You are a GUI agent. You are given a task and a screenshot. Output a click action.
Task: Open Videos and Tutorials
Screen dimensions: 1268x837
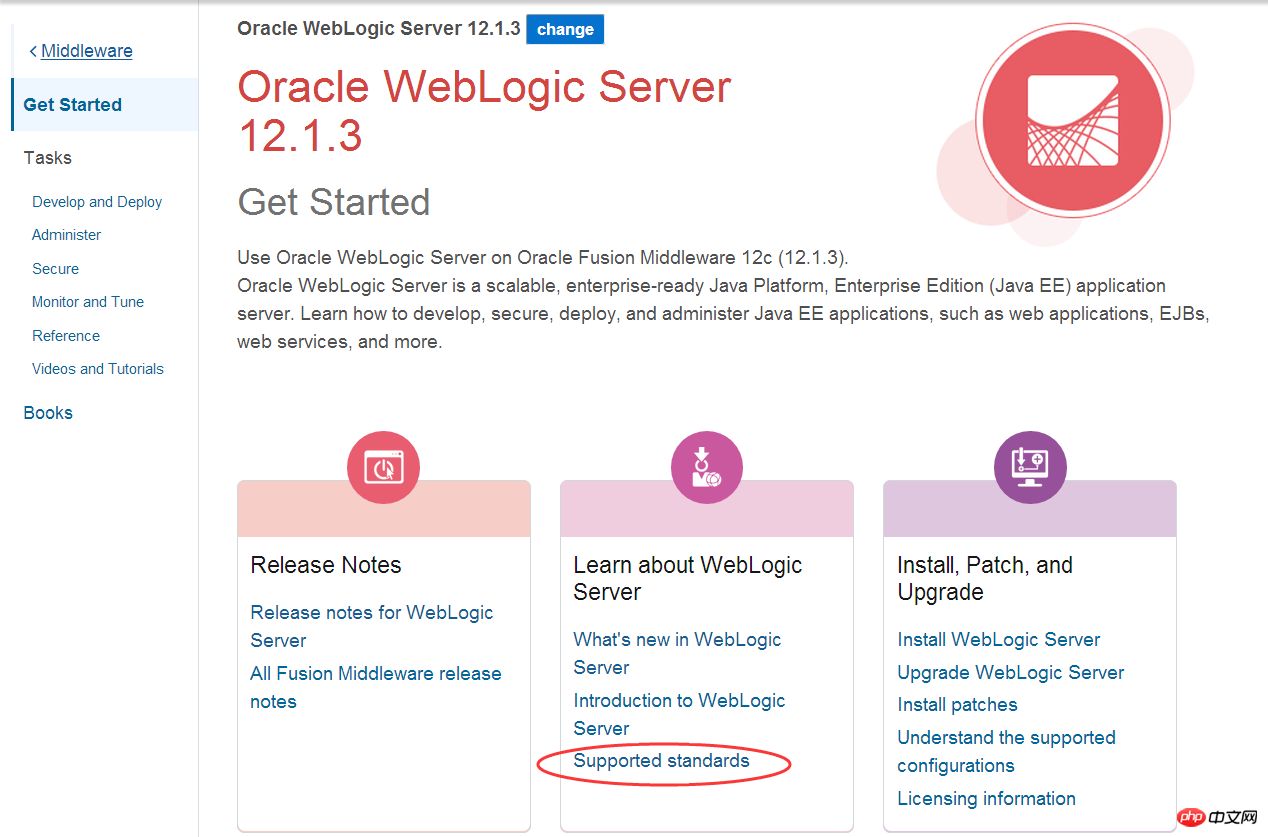pyautogui.click(x=98, y=369)
